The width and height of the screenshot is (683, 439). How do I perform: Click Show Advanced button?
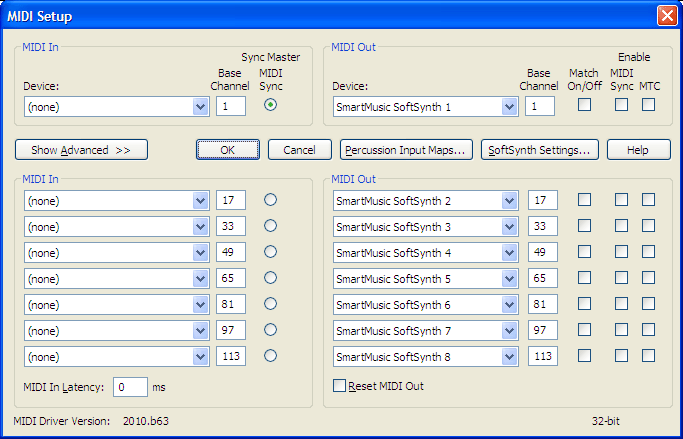pyautogui.click(x=81, y=150)
